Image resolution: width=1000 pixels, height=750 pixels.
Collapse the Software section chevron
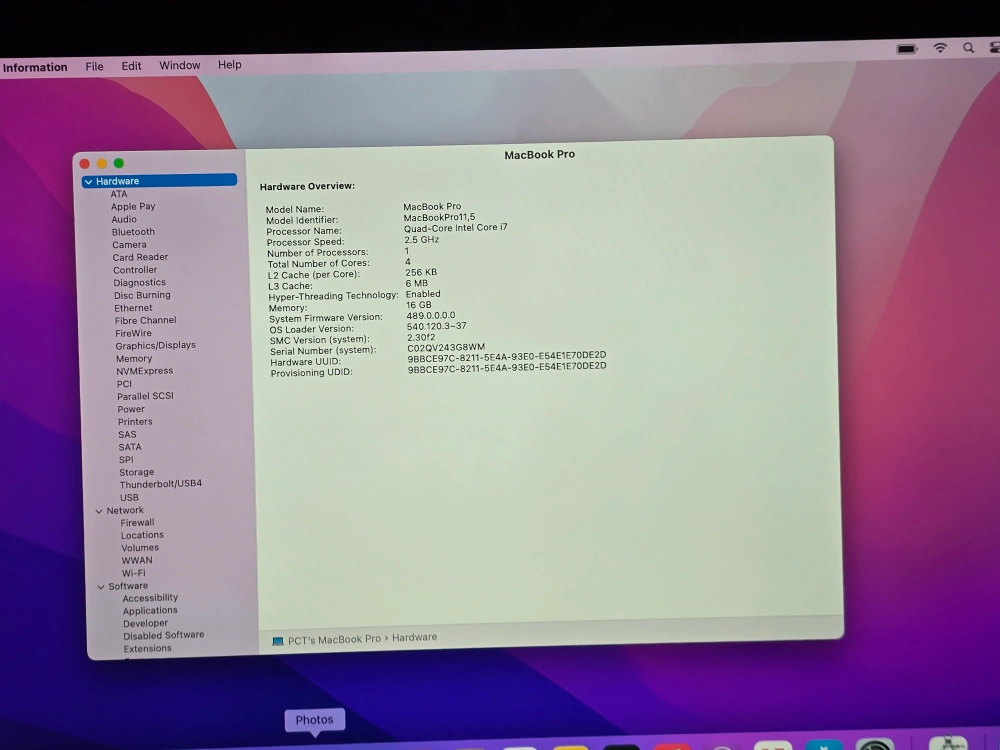tap(101, 587)
